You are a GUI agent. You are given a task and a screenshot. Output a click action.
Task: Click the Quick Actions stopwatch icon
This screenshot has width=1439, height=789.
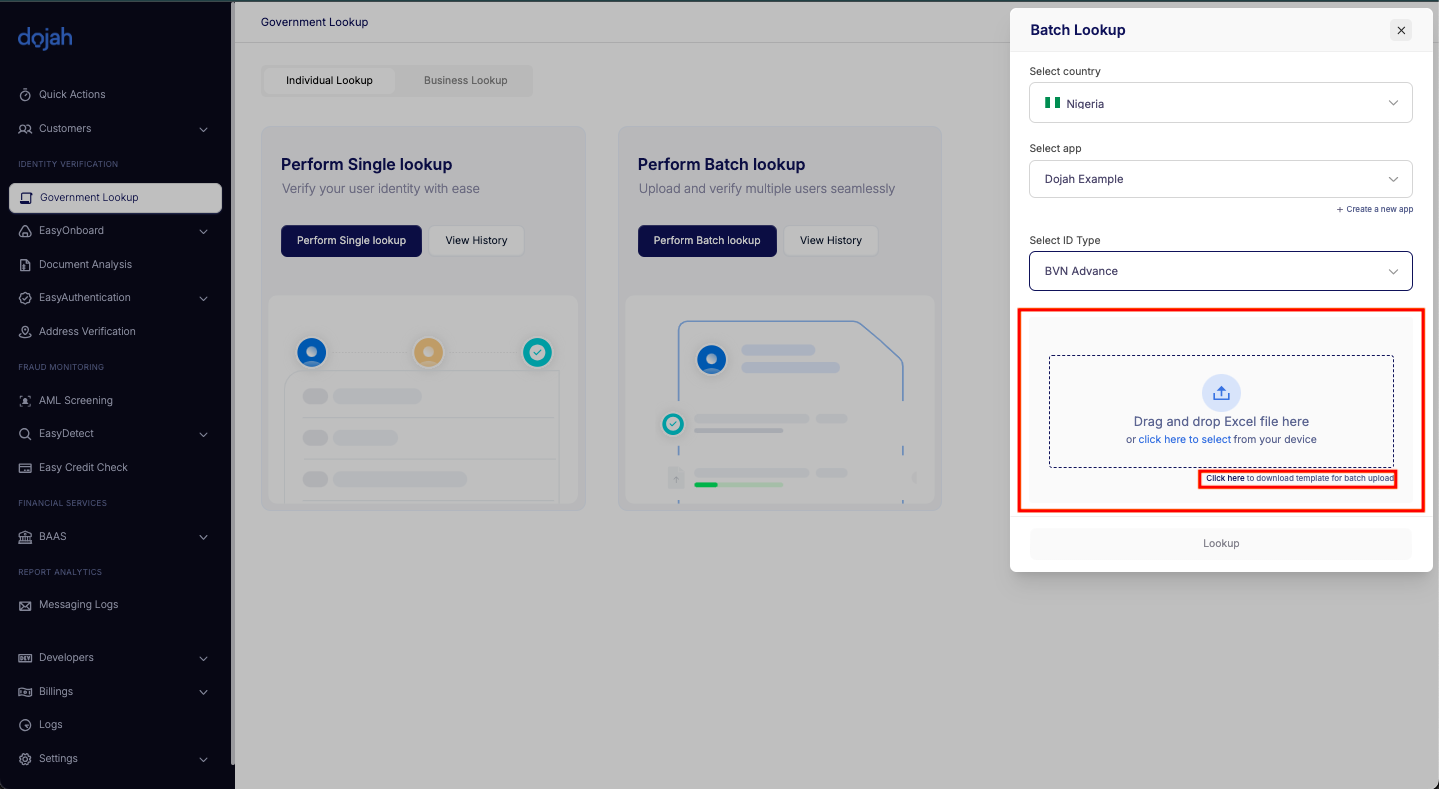coord(25,95)
